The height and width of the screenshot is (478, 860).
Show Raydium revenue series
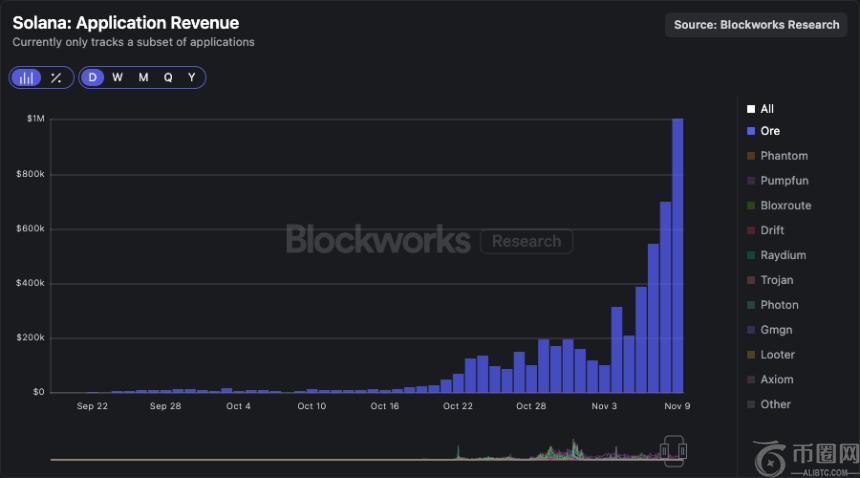point(782,255)
